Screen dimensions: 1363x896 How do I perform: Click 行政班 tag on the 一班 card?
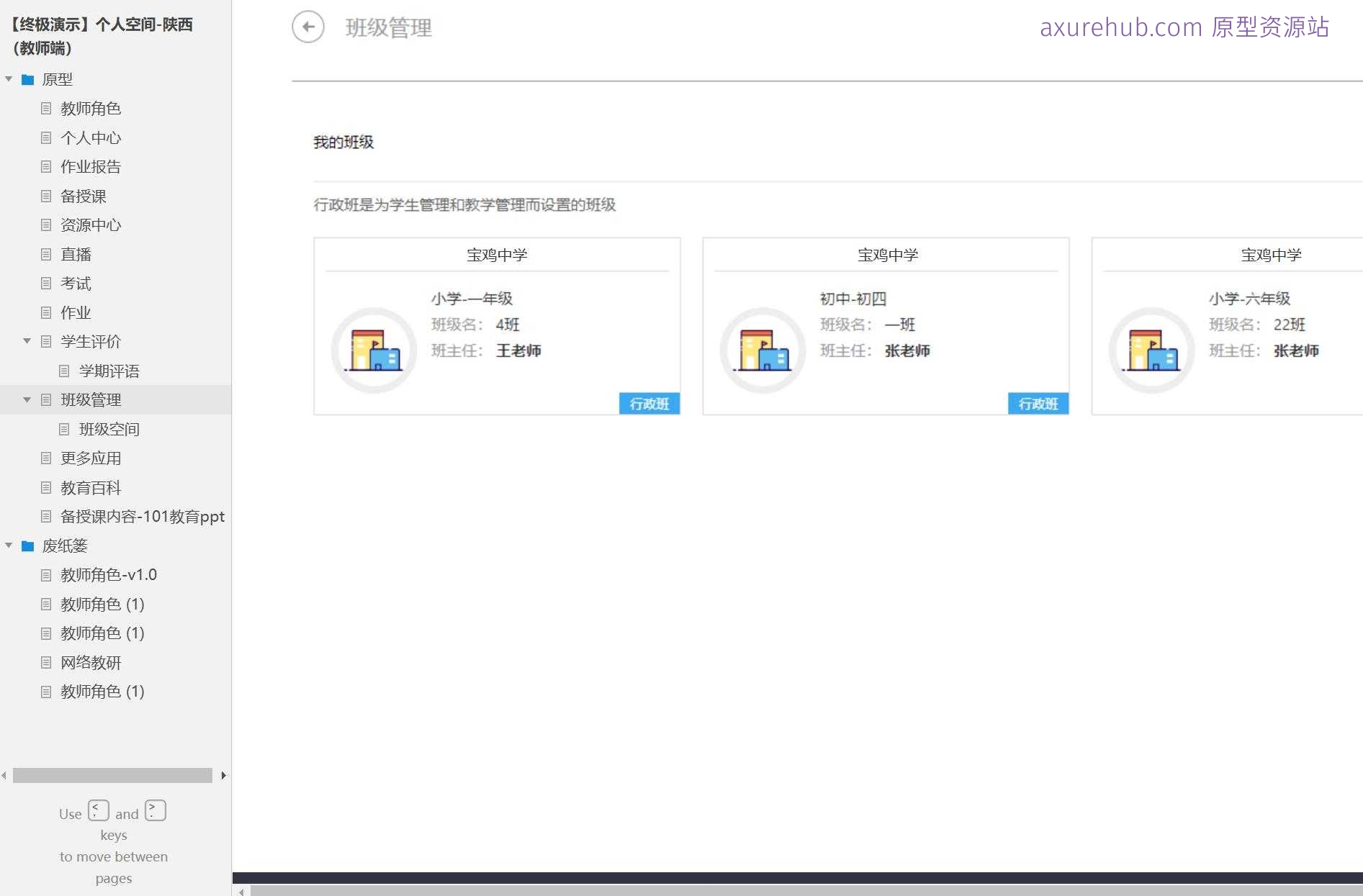click(x=1038, y=404)
